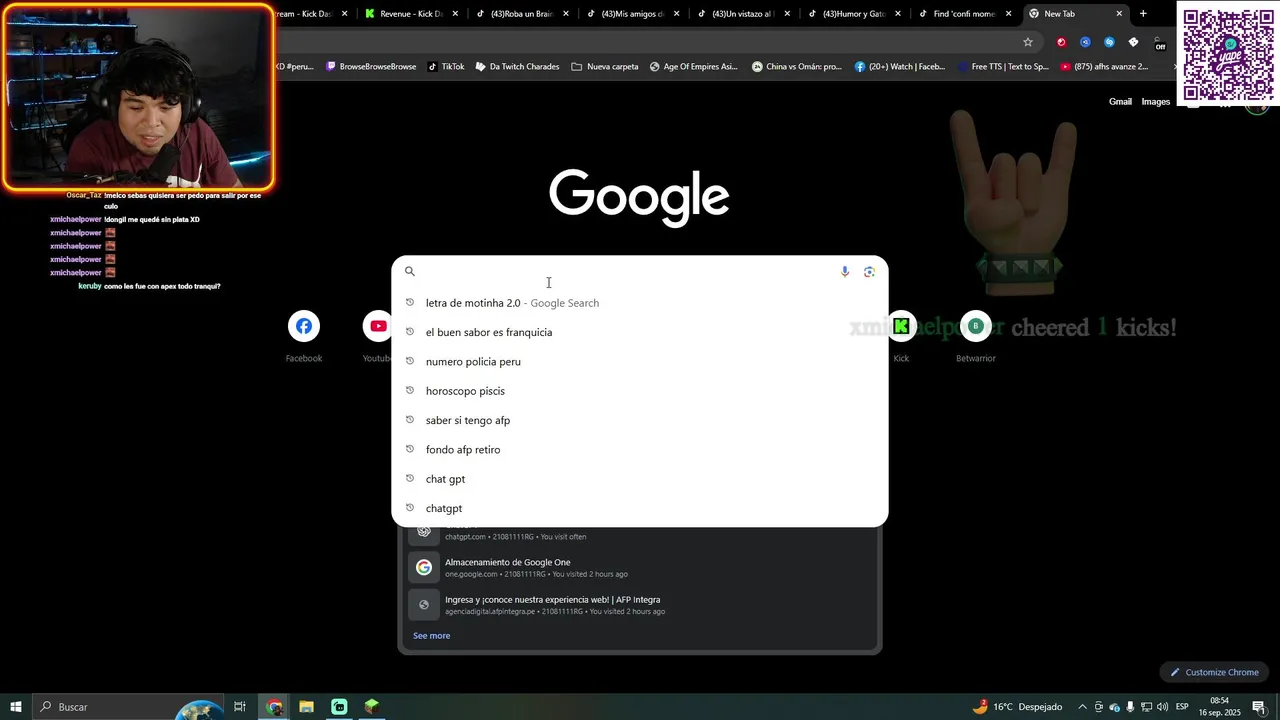Open the TikTok bookmark

(446, 67)
